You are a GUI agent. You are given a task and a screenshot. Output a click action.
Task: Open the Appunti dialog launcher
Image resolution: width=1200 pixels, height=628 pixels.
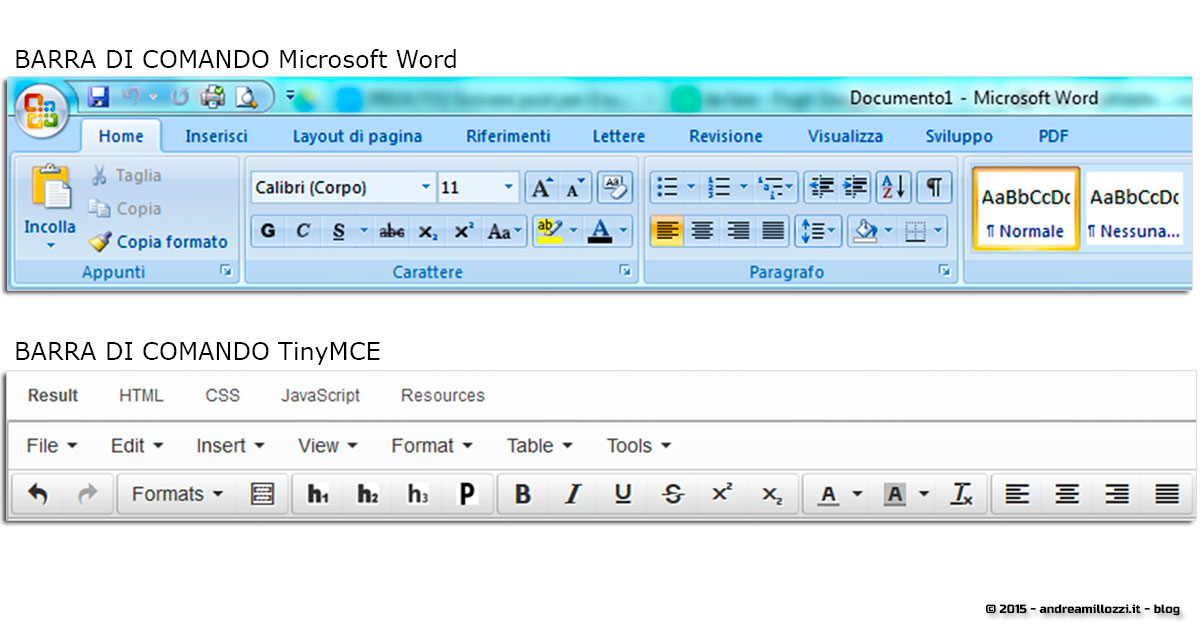[227, 270]
